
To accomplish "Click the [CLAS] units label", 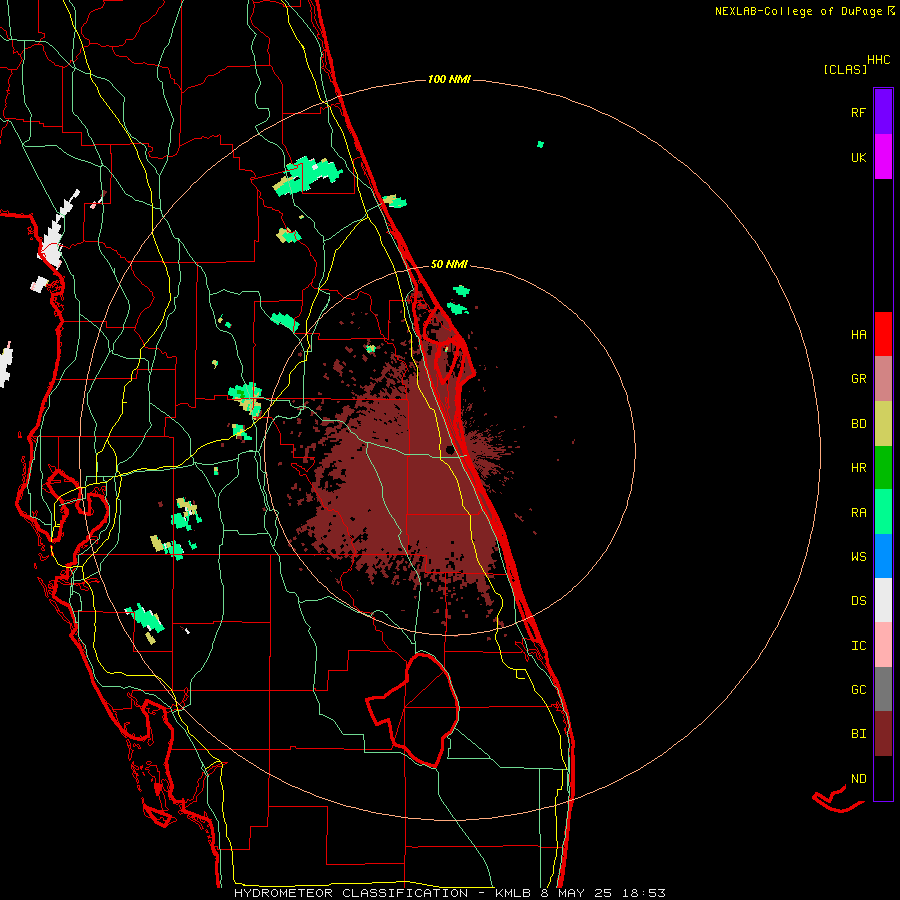I will (x=845, y=69).
